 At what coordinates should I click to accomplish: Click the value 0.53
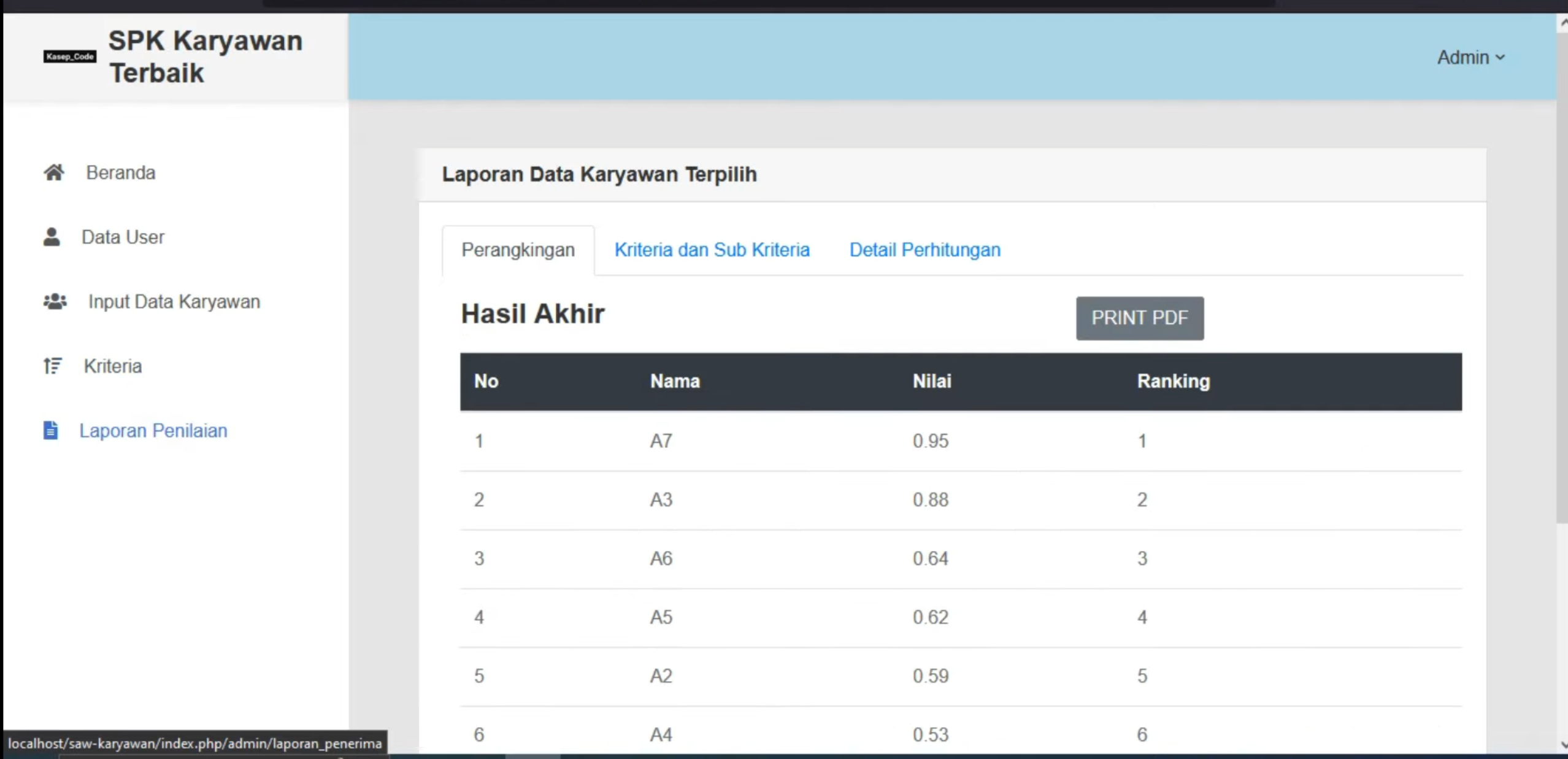click(x=931, y=734)
